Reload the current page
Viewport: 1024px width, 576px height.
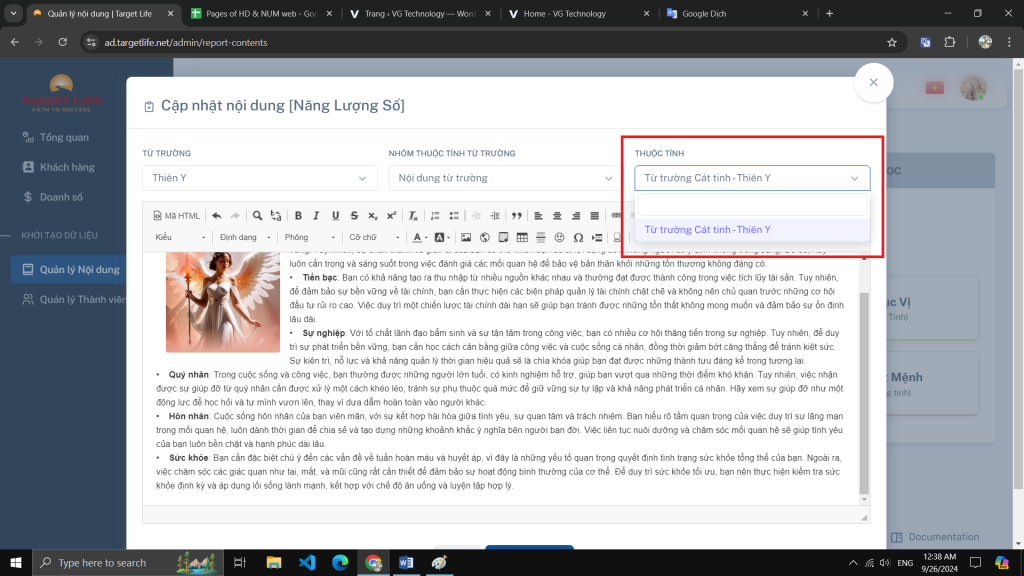click(x=63, y=42)
